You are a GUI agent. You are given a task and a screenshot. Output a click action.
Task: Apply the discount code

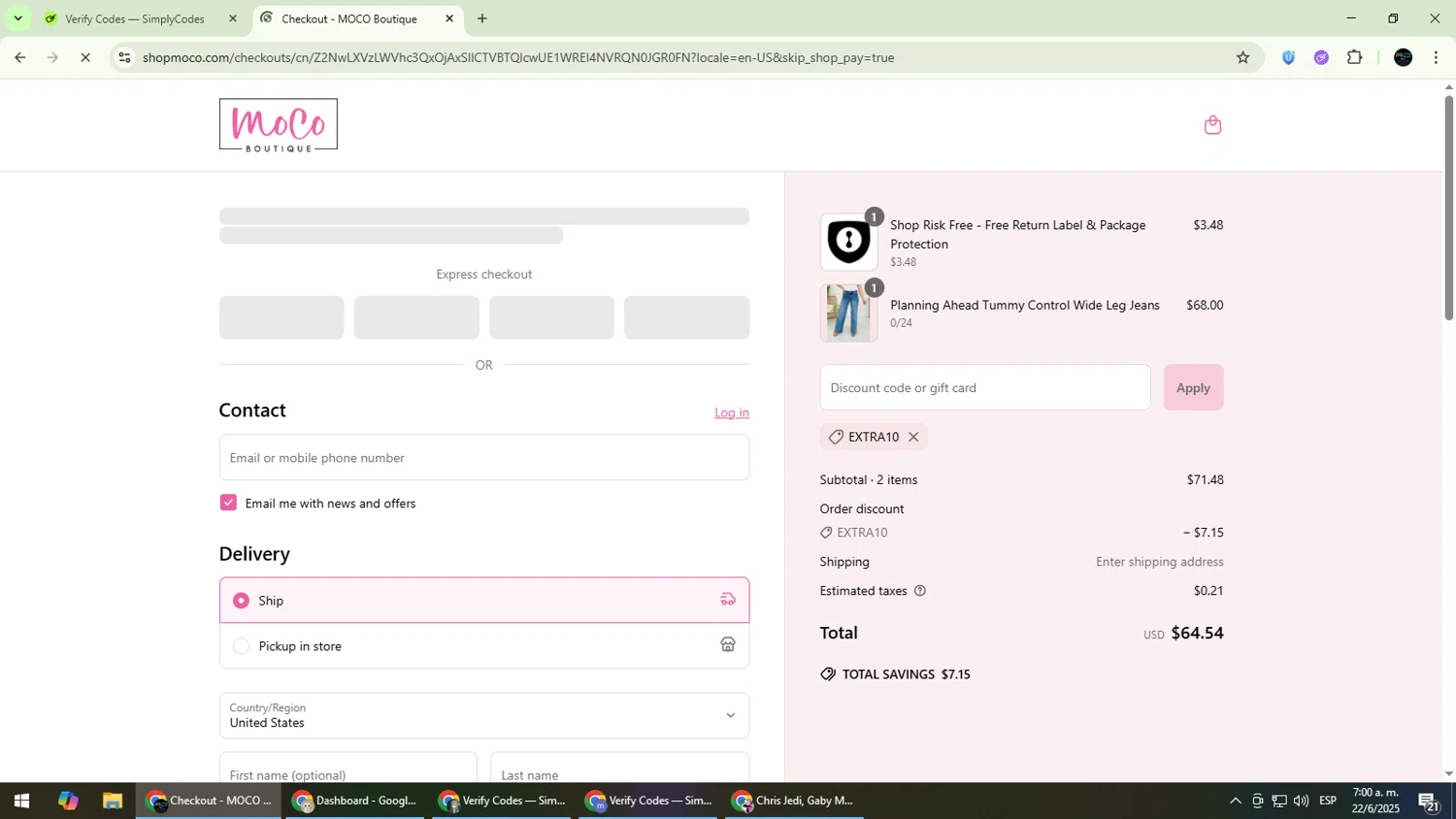pos(1193,387)
